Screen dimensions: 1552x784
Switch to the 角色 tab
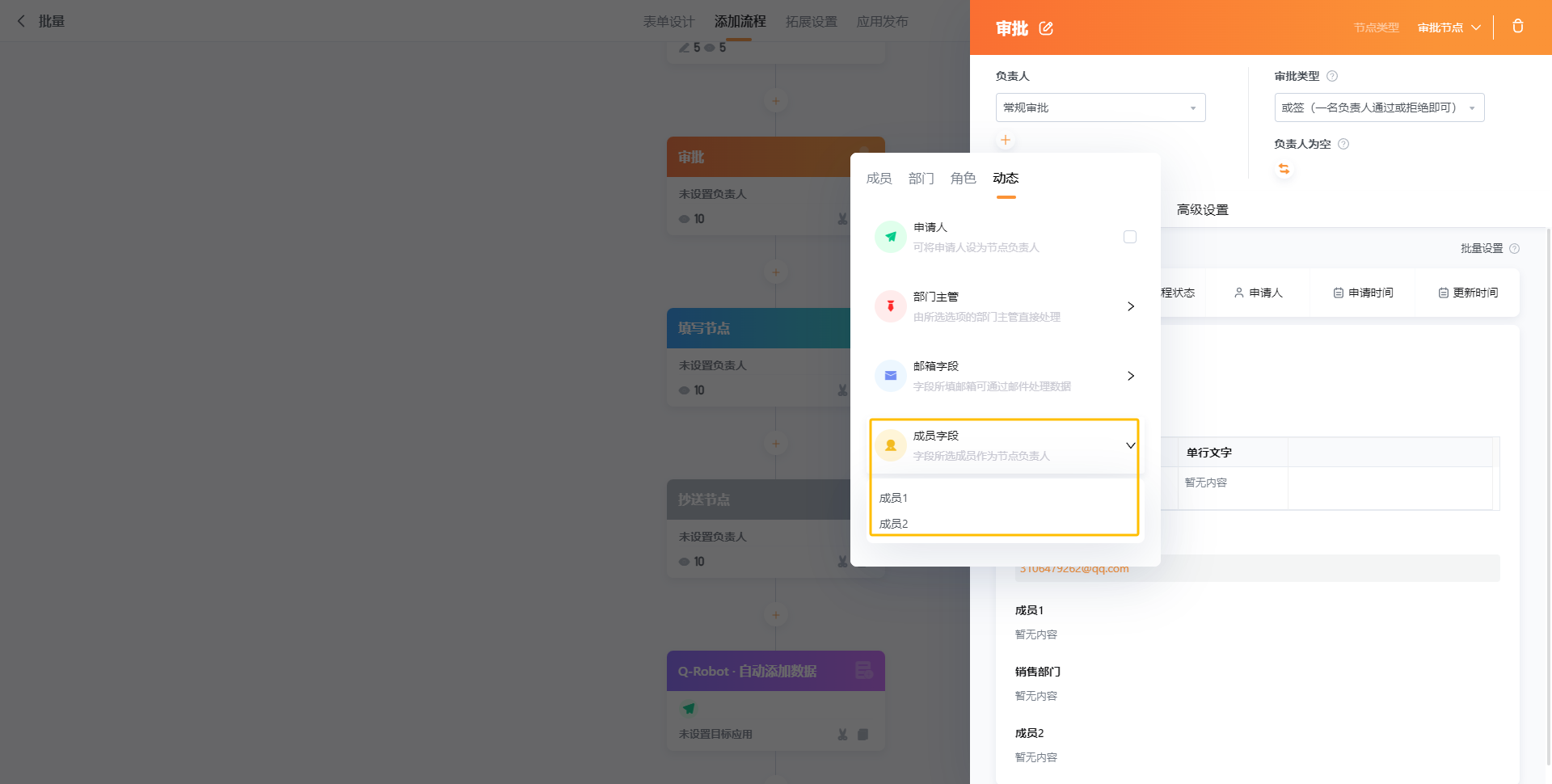[964, 179]
